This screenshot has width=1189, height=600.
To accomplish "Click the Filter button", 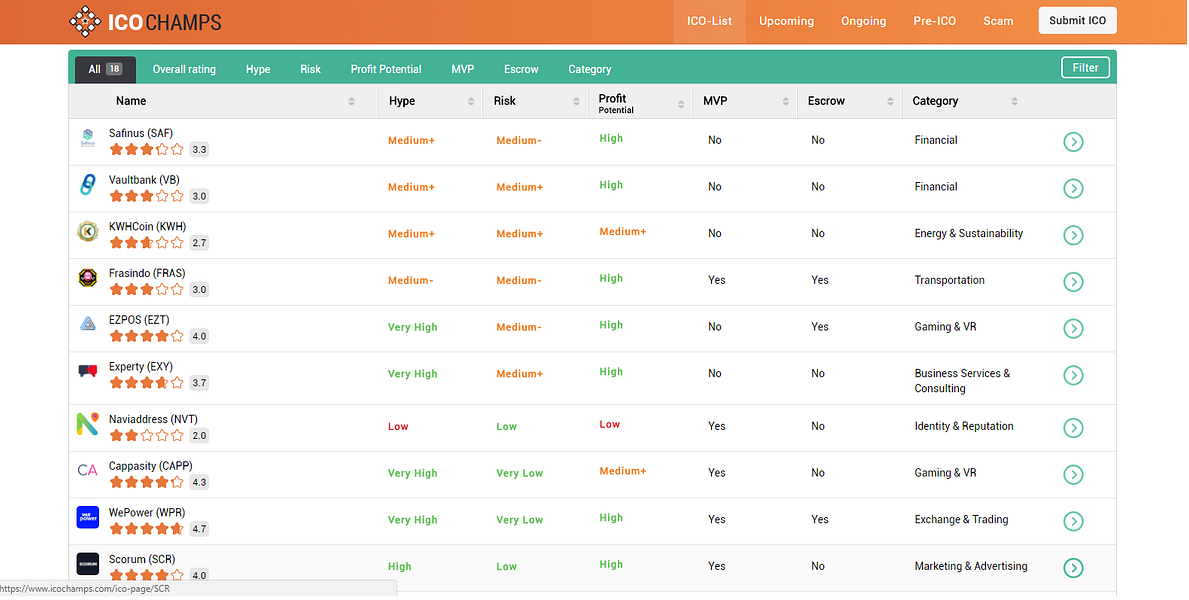I will pos(1085,68).
